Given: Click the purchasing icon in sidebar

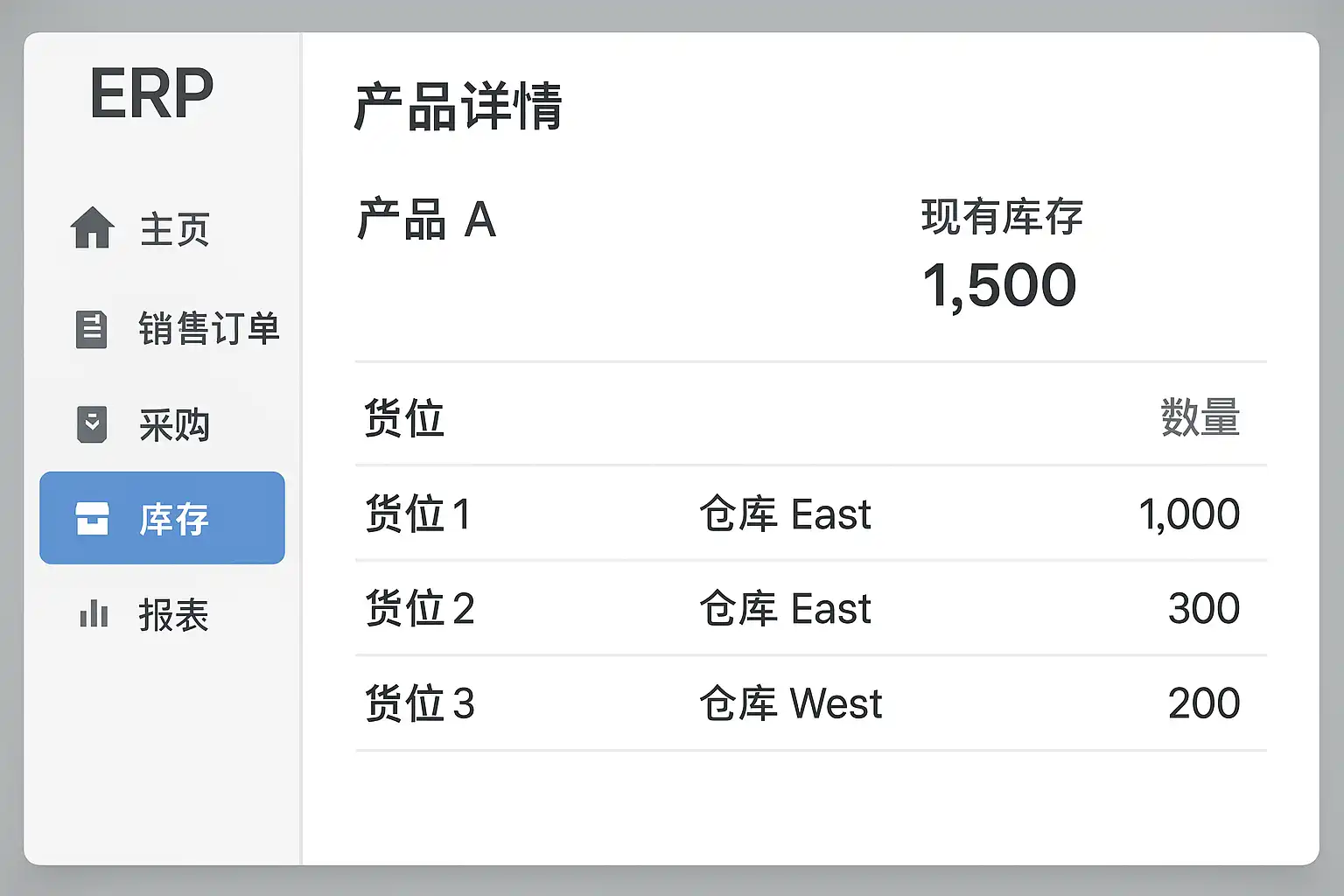Looking at the screenshot, I should coord(92,424).
